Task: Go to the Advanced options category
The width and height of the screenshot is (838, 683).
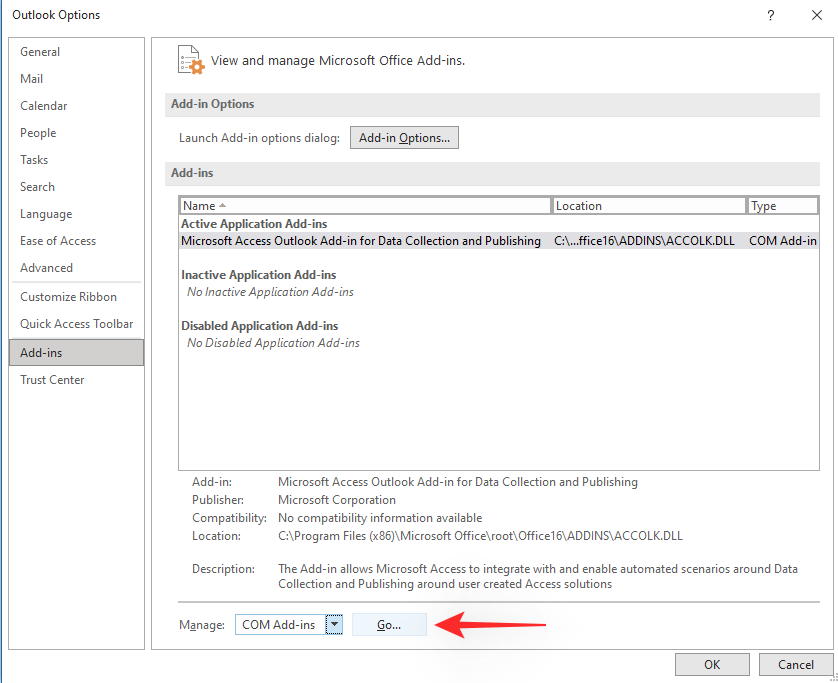Action: coord(46,268)
